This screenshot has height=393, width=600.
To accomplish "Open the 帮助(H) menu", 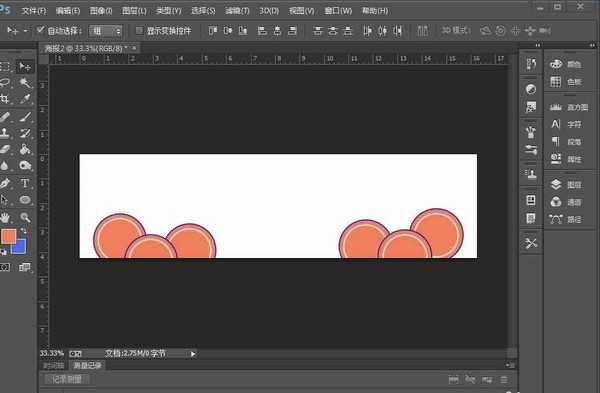I will 375,11.
